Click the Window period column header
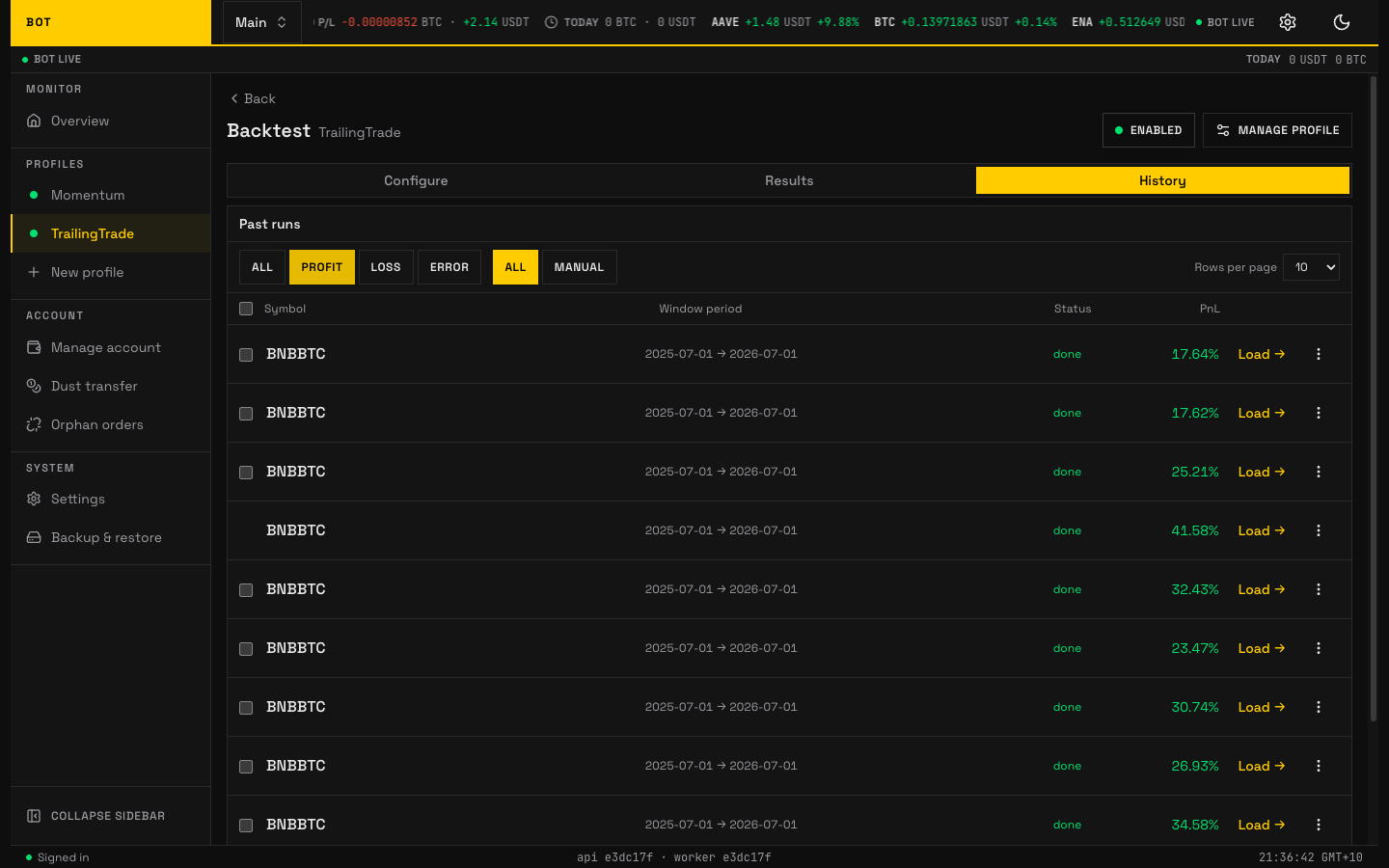The image size is (1389, 868). [x=700, y=309]
